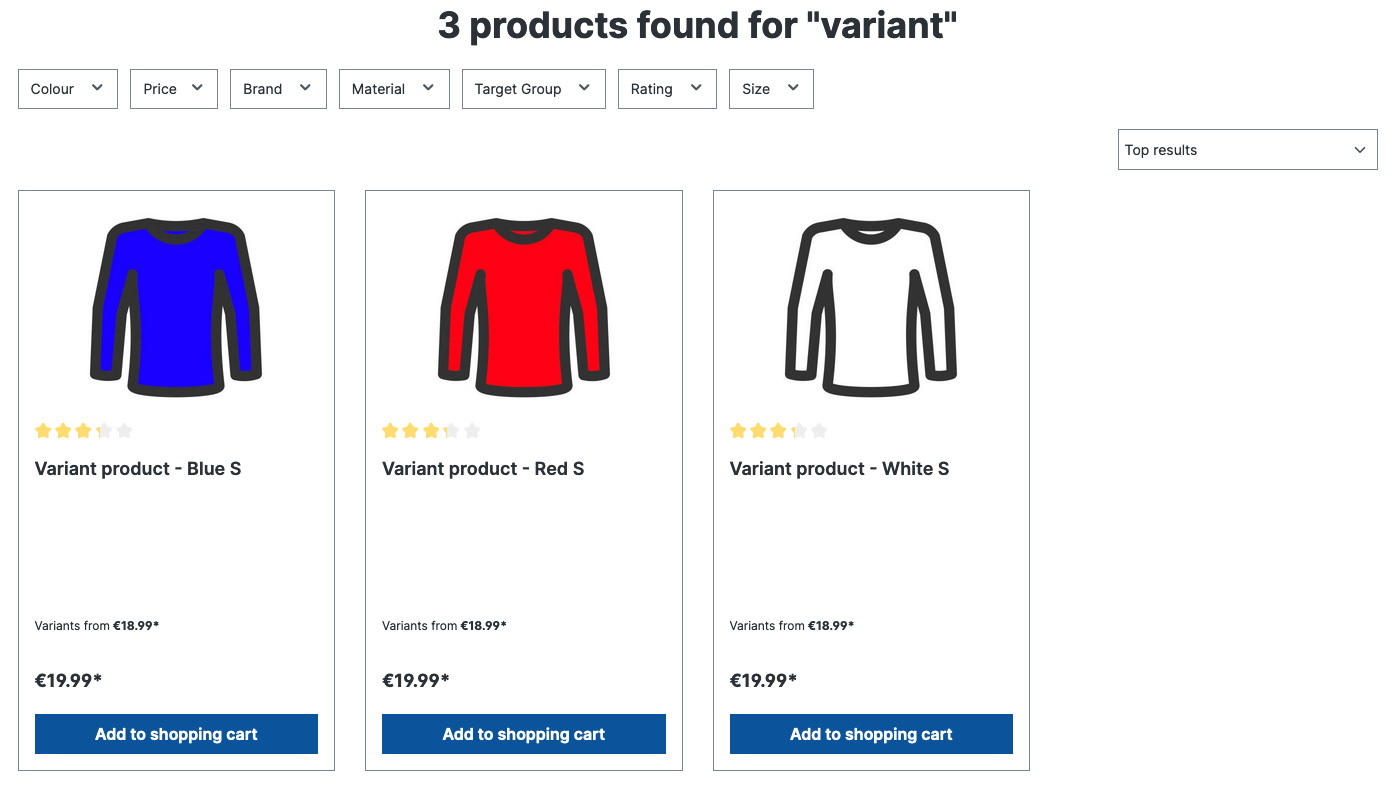Image resolution: width=1400 pixels, height=790 pixels.
Task: Open Variant product - White S title link
Action: pos(839,469)
